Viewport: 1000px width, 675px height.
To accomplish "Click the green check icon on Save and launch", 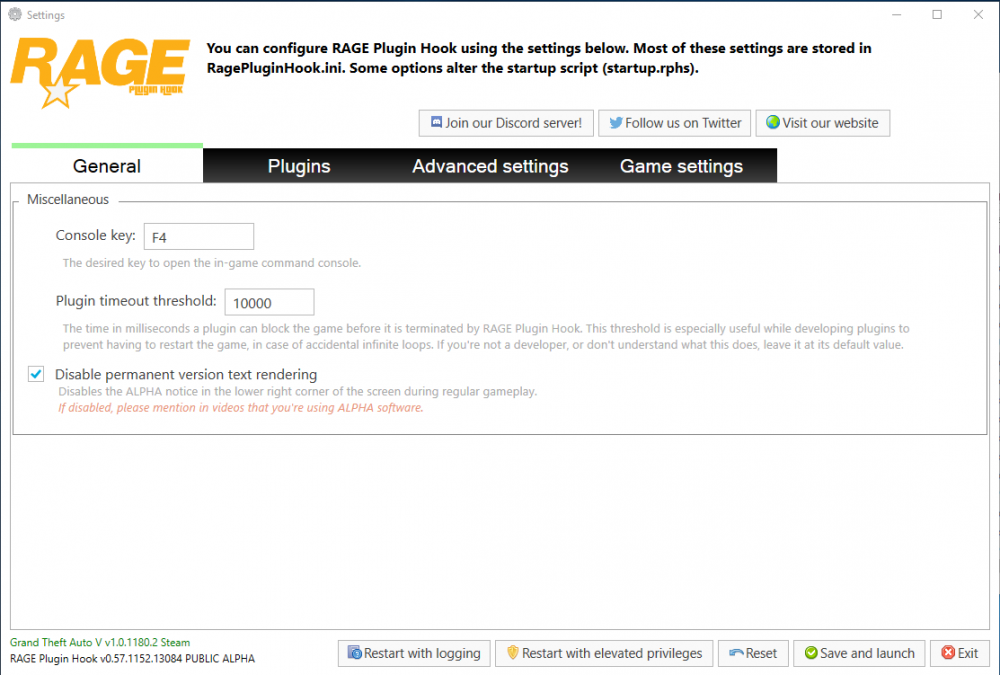I will (811, 653).
